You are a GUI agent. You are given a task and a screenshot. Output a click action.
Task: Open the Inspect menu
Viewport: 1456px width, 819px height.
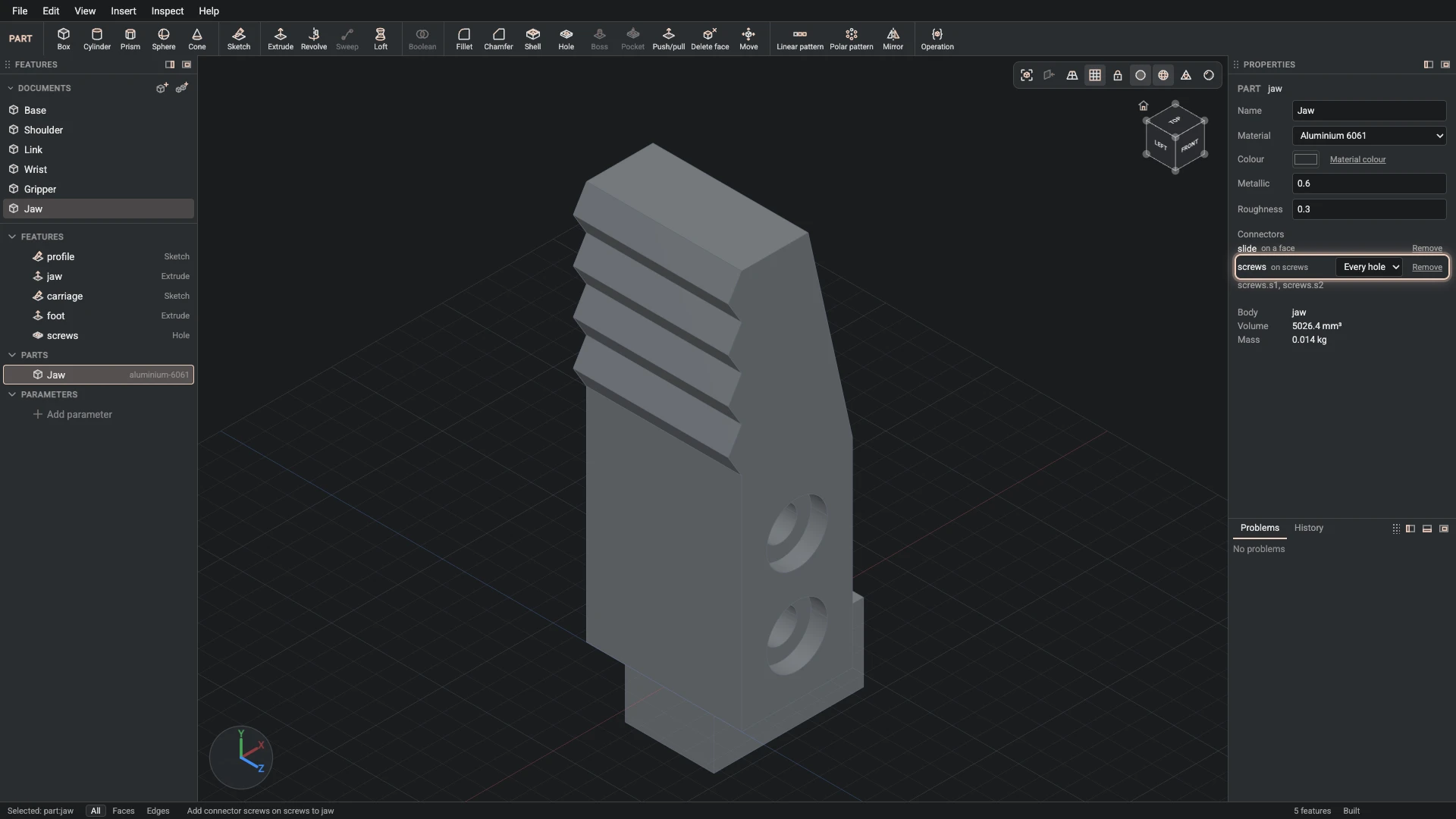168,11
